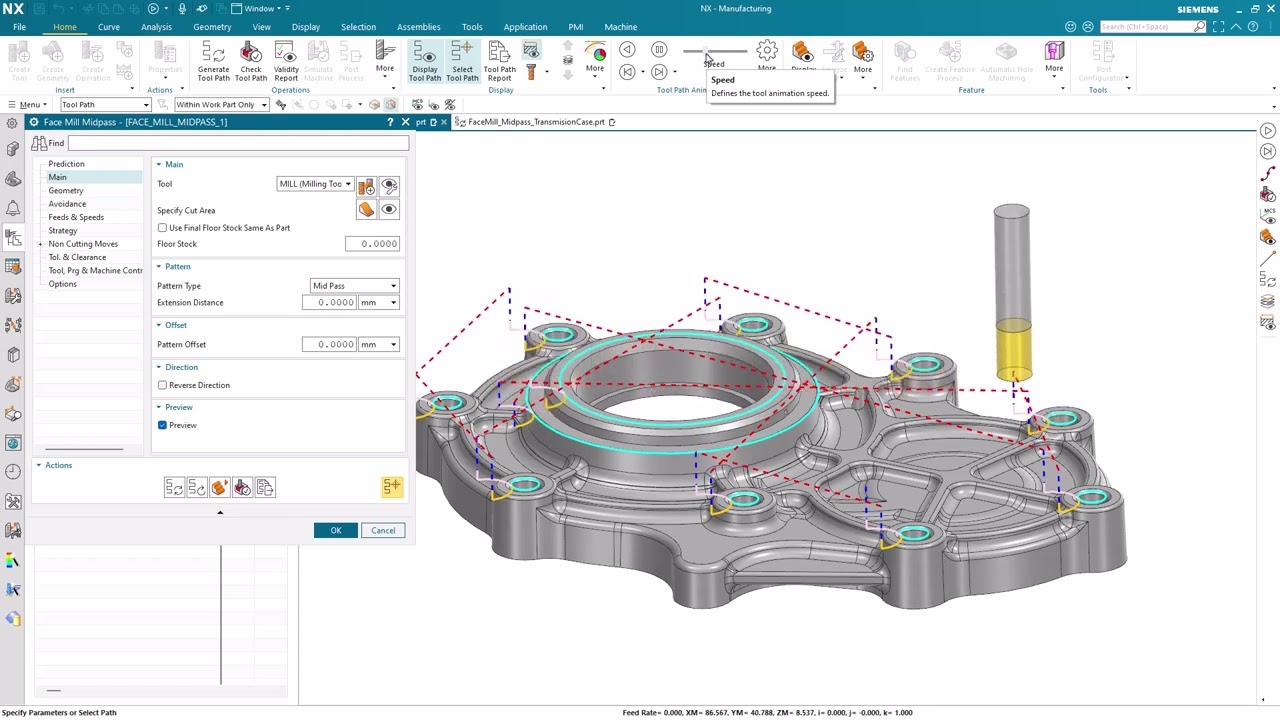
Task: Open the Within Work Part Only dropdown
Action: click(x=221, y=105)
